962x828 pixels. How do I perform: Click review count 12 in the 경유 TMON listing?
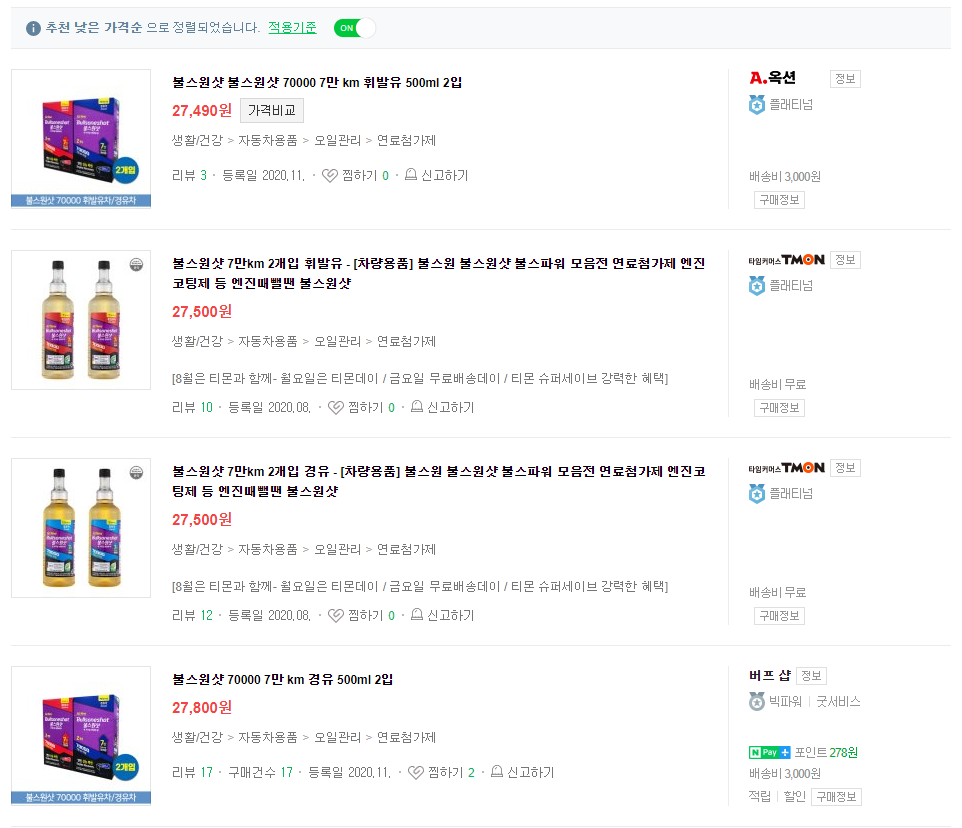pyautogui.click(x=207, y=615)
